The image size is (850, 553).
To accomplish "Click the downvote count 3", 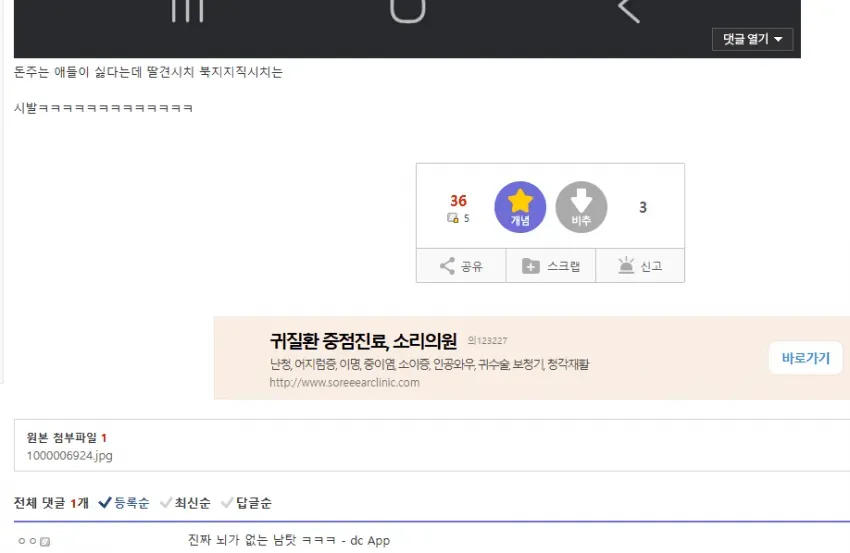I will point(643,207).
